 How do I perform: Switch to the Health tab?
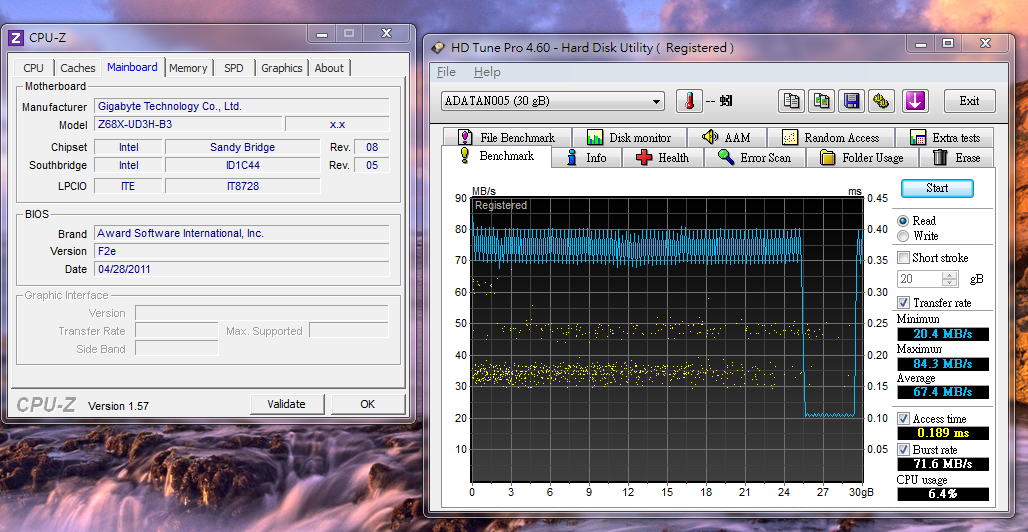coord(662,157)
